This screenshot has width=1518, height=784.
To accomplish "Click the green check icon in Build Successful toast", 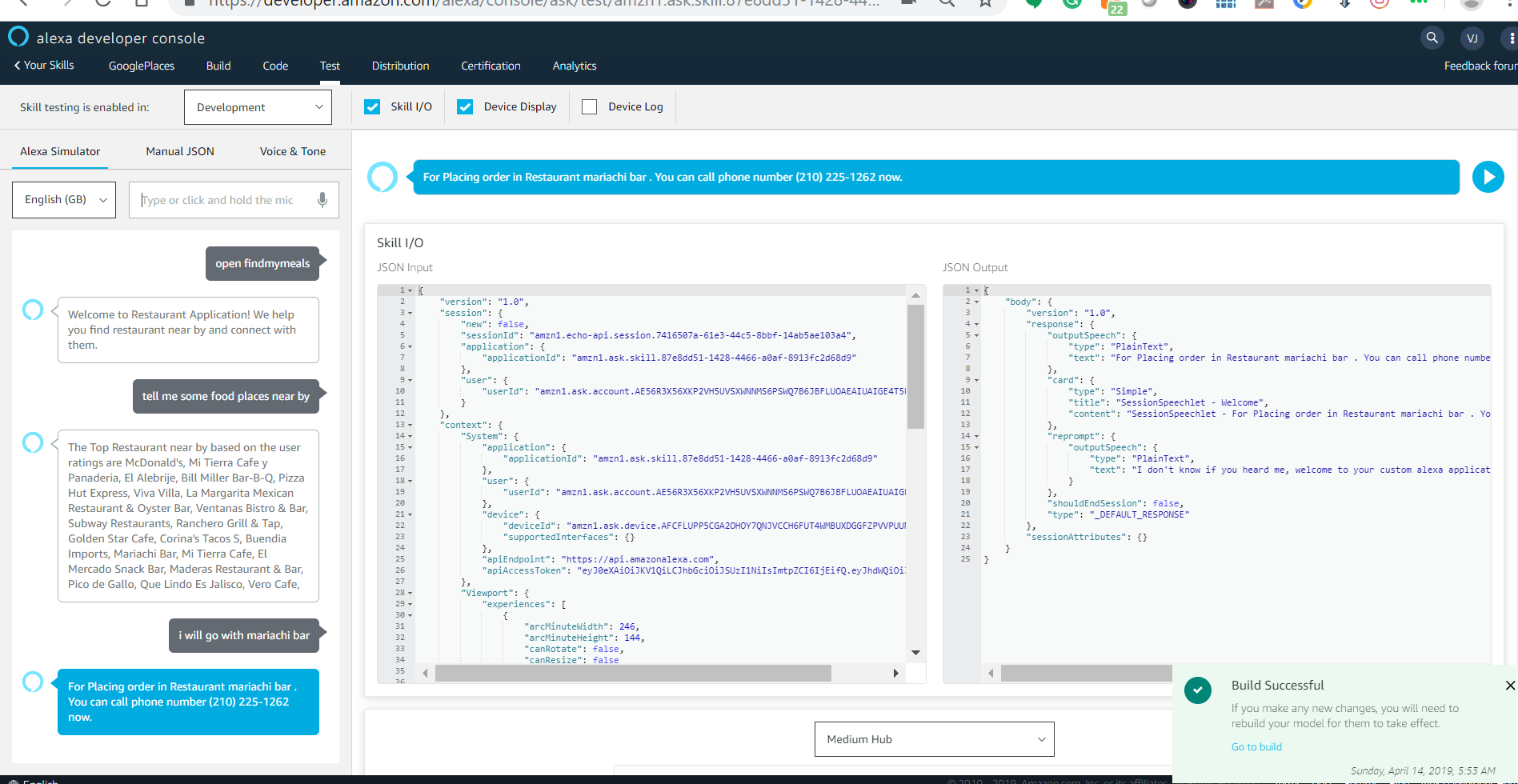I will coord(1198,690).
